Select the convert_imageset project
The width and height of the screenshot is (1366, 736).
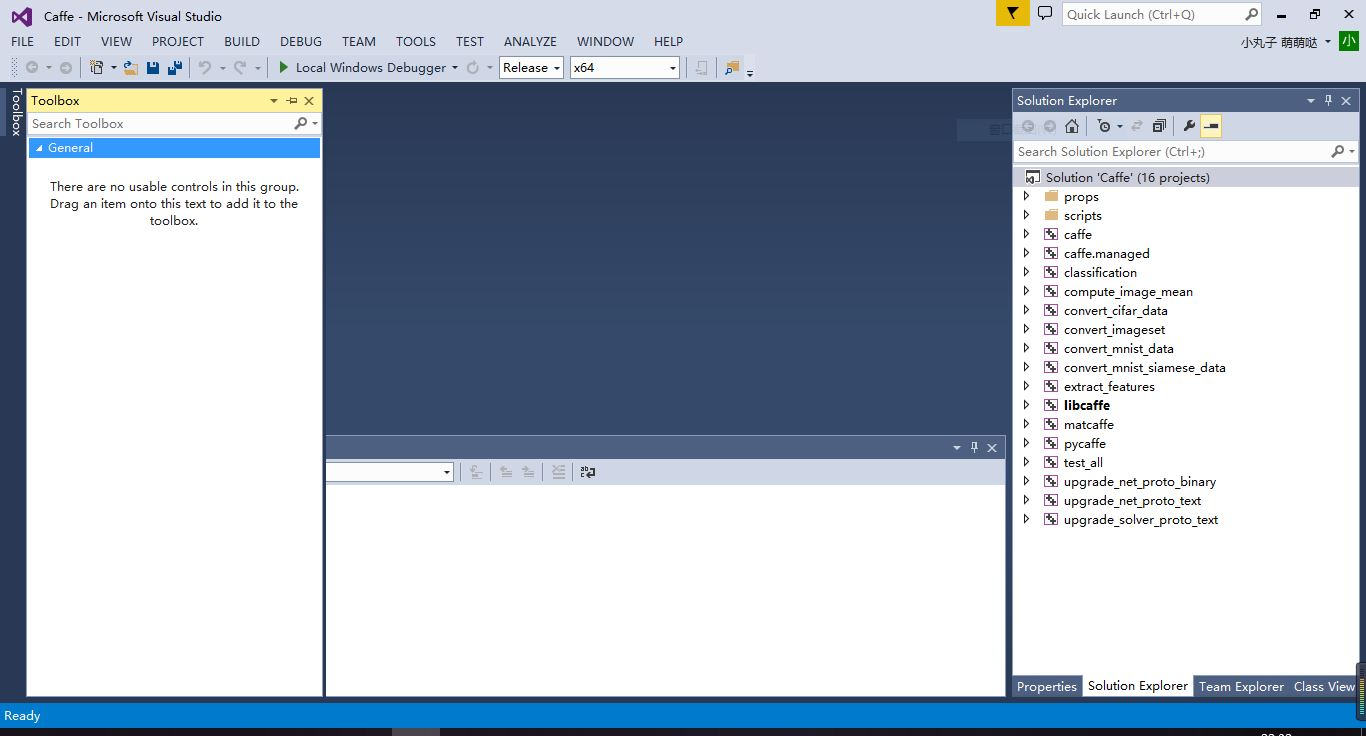[1114, 329]
